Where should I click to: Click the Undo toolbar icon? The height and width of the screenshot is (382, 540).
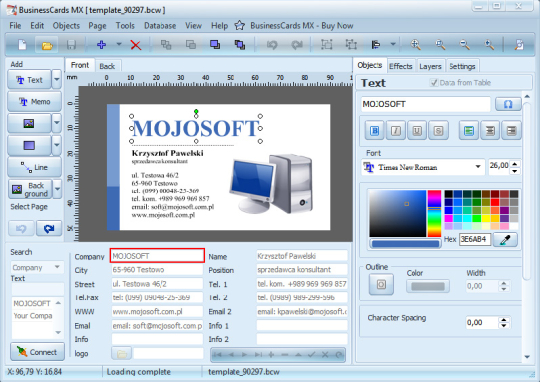pos(272,45)
